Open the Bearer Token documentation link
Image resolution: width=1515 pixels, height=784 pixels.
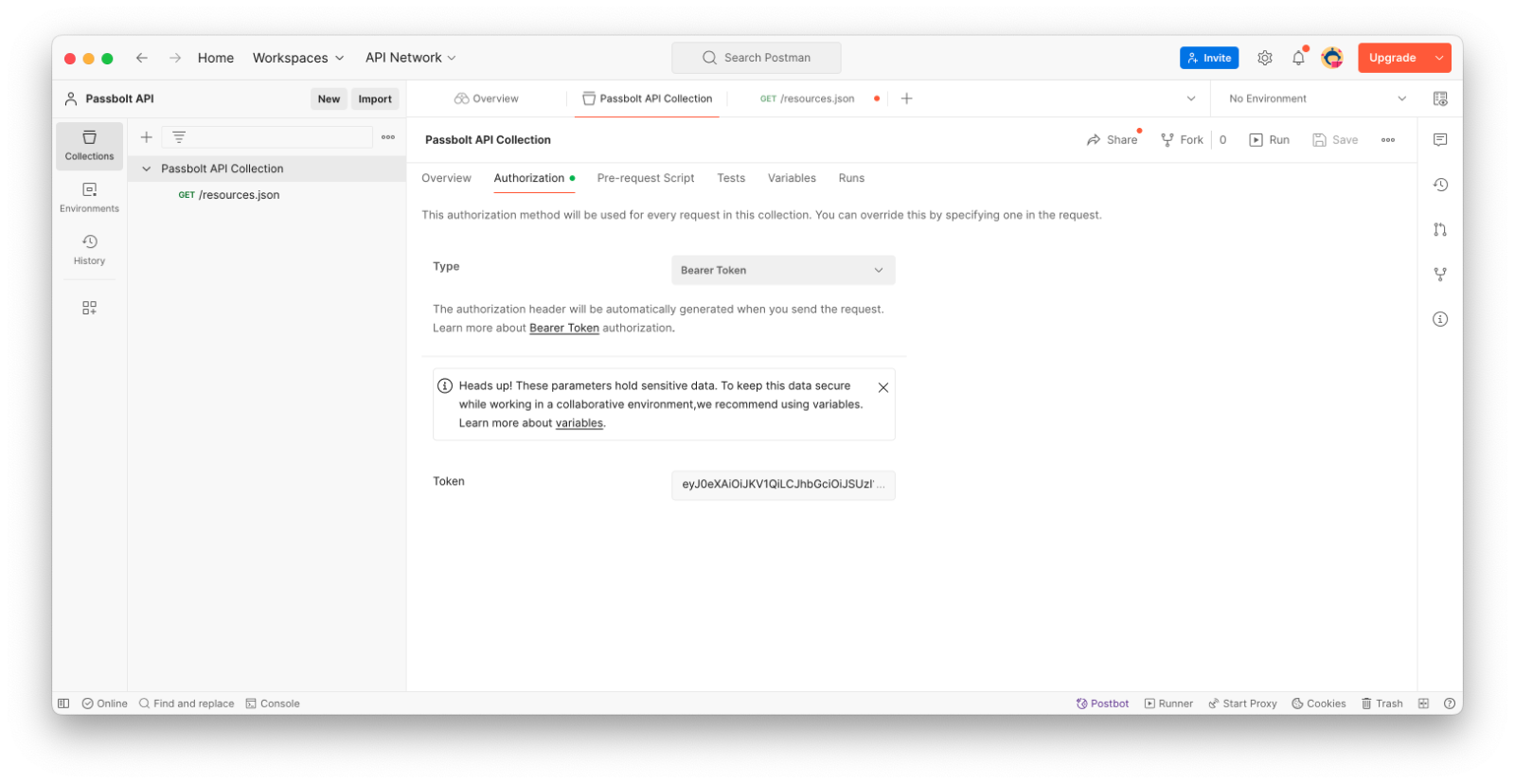pyautogui.click(x=564, y=328)
